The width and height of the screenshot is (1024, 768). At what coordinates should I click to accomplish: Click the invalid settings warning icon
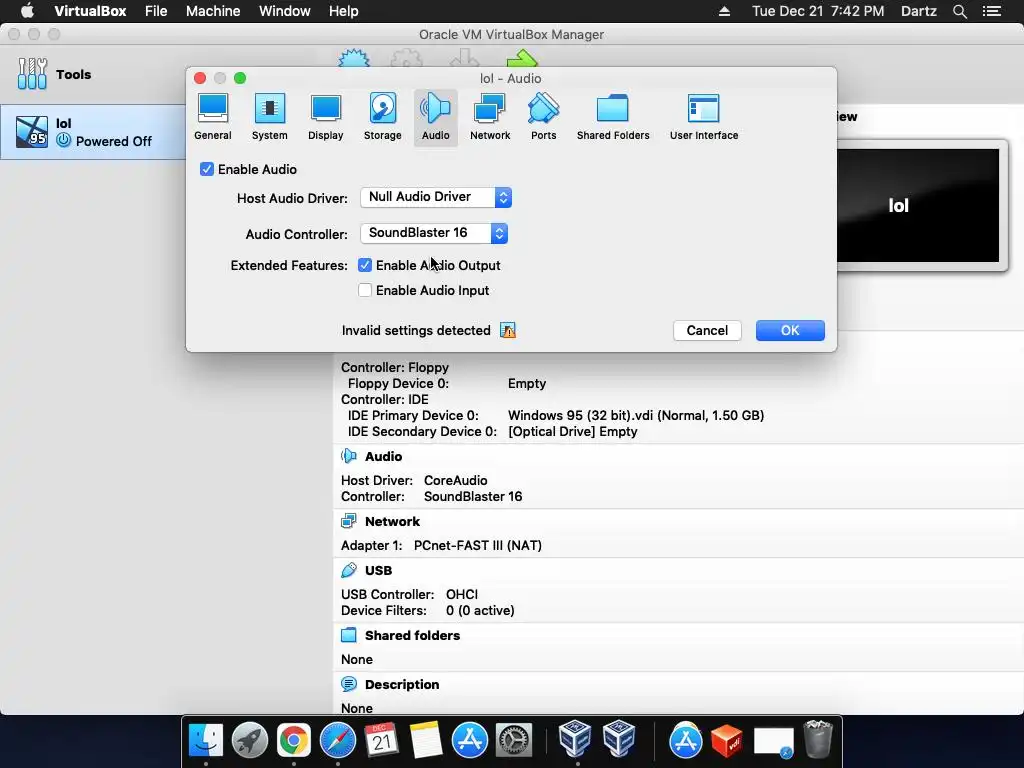tap(507, 330)
